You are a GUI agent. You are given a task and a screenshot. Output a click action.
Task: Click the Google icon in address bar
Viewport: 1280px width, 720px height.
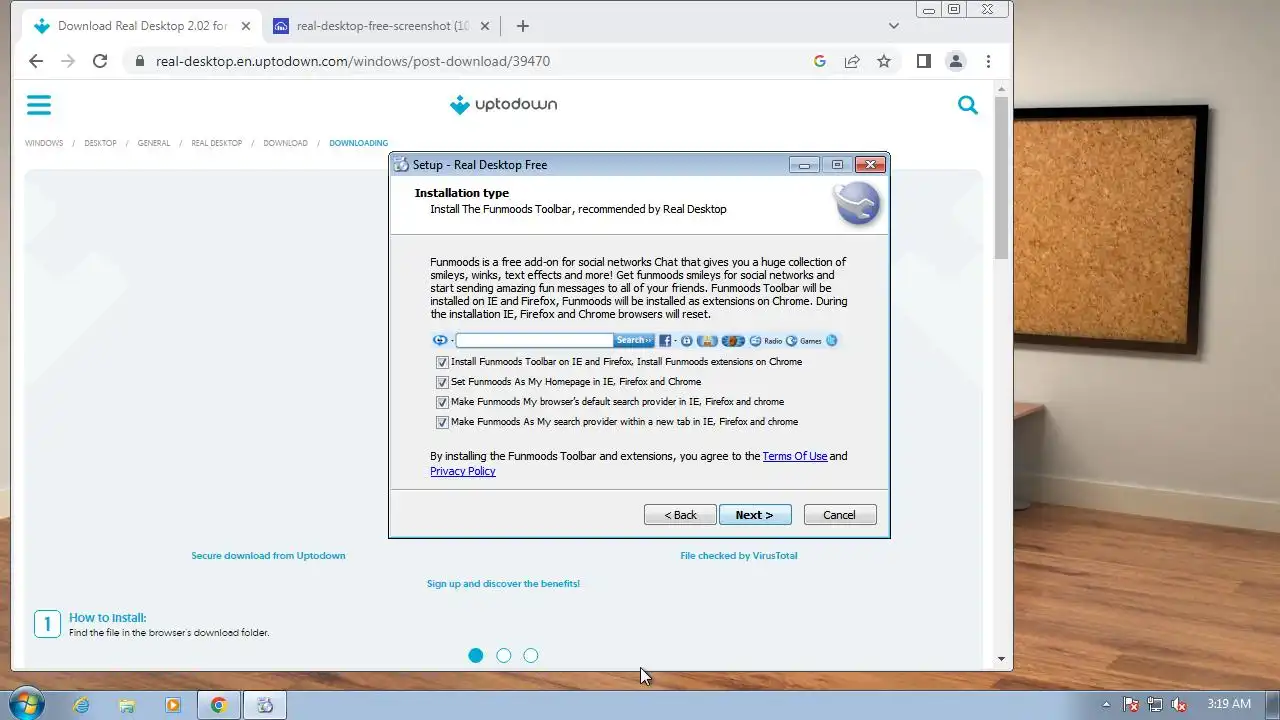coord(820,61)
